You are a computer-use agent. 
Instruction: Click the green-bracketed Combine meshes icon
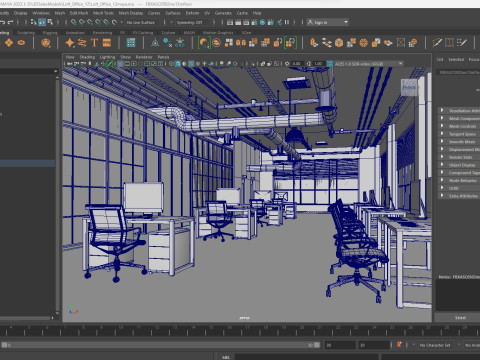coord(204,43)
